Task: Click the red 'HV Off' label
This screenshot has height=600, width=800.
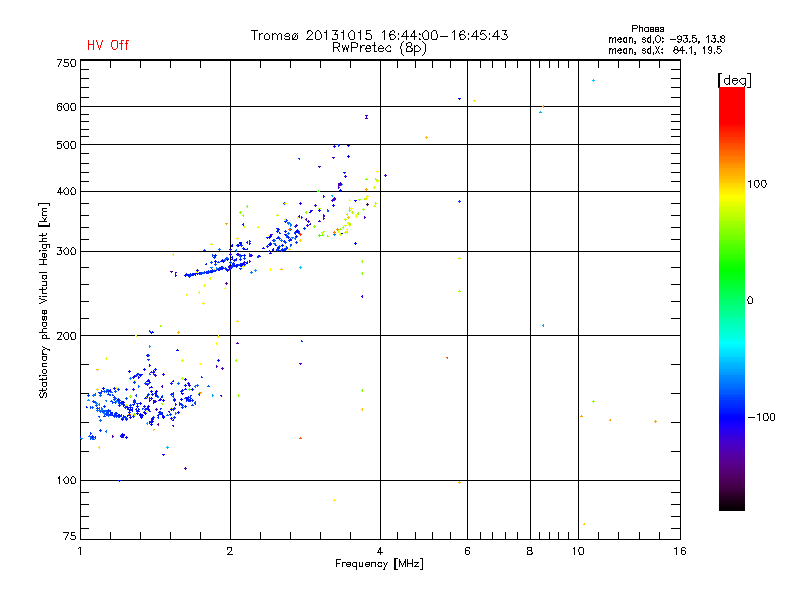Action: coord(108,45)
